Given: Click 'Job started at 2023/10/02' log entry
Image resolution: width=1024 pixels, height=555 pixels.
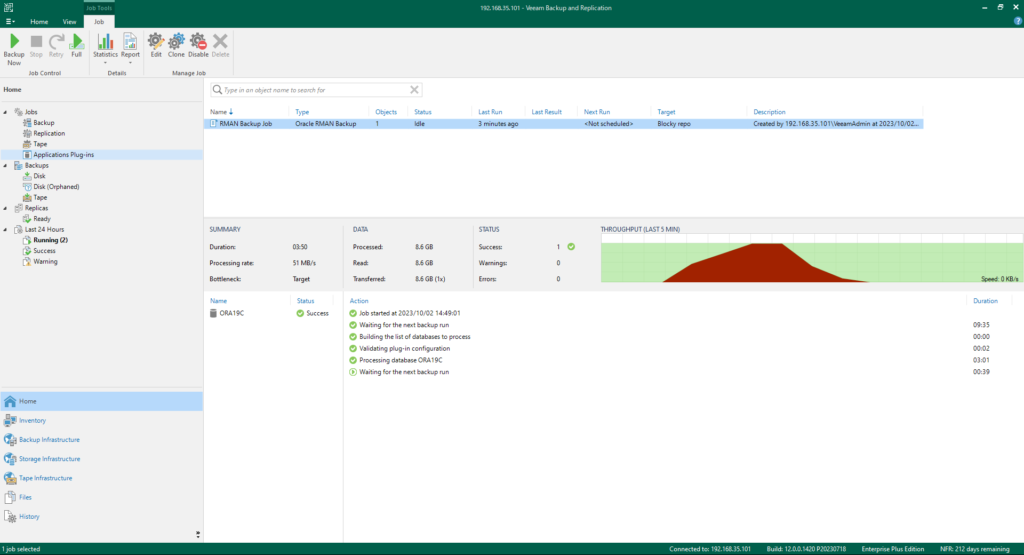Looking at the screenshot, I should 409,313.
